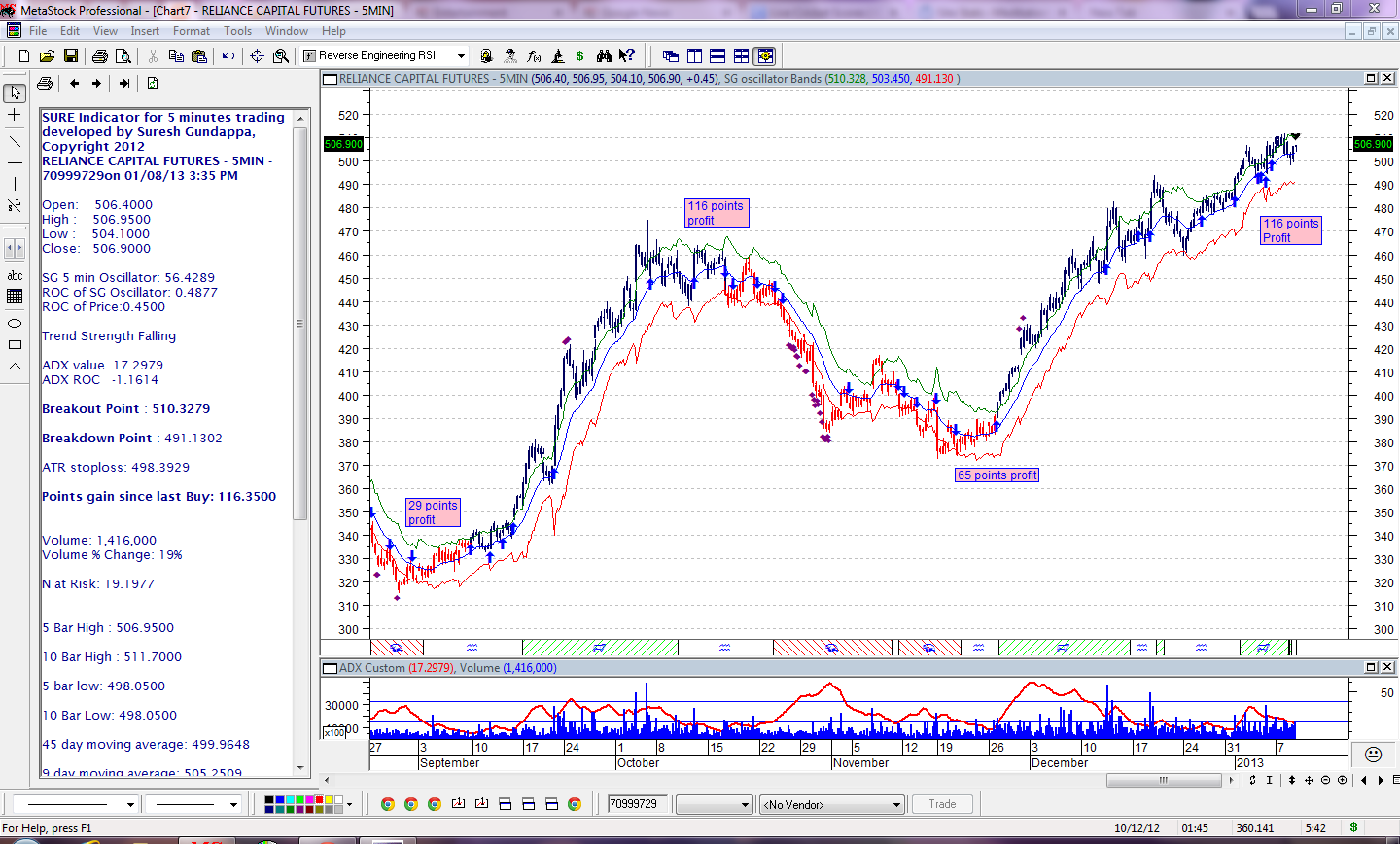Open the Format menu
Screen dimensions: 1400x844
192,31
